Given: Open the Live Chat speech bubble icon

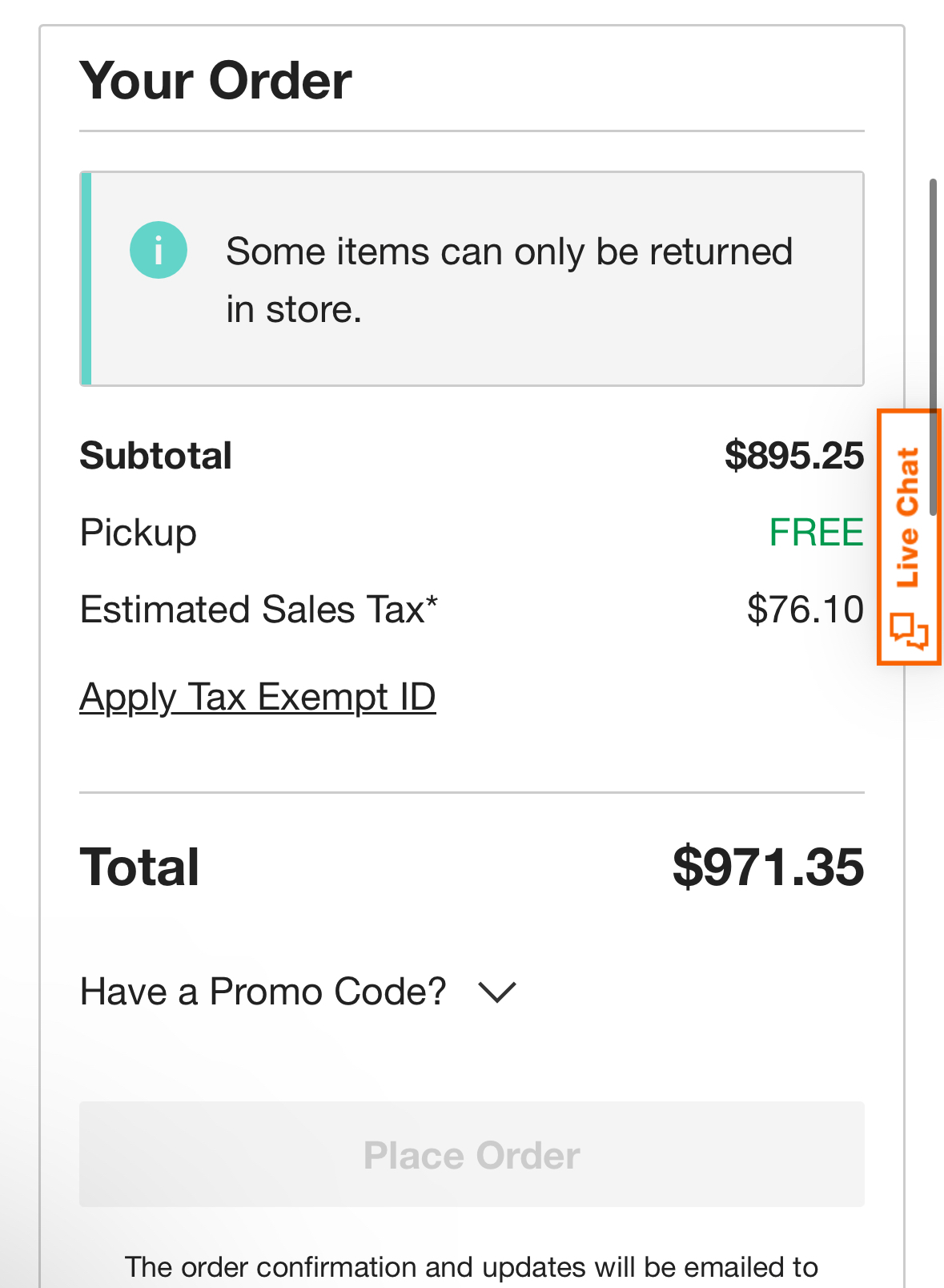Looking at the screenshot, I should [x=910, y=631].
